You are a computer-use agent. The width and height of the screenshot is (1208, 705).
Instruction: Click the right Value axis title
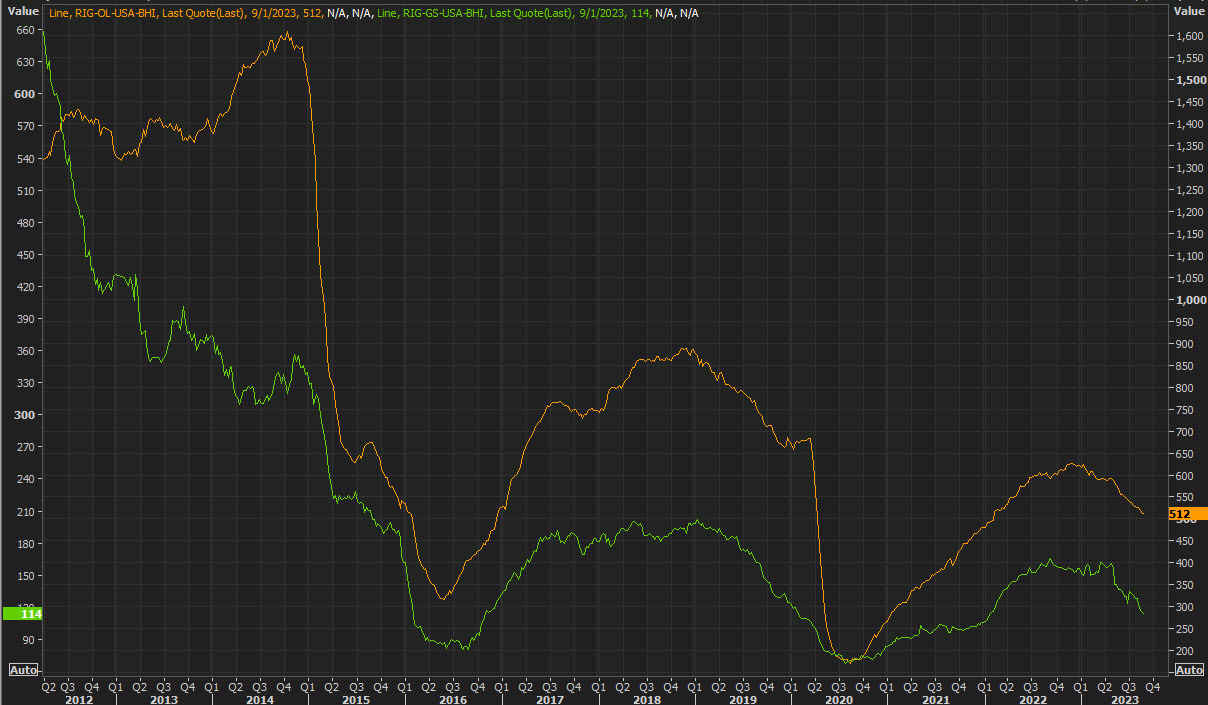tap(1189, 12)
